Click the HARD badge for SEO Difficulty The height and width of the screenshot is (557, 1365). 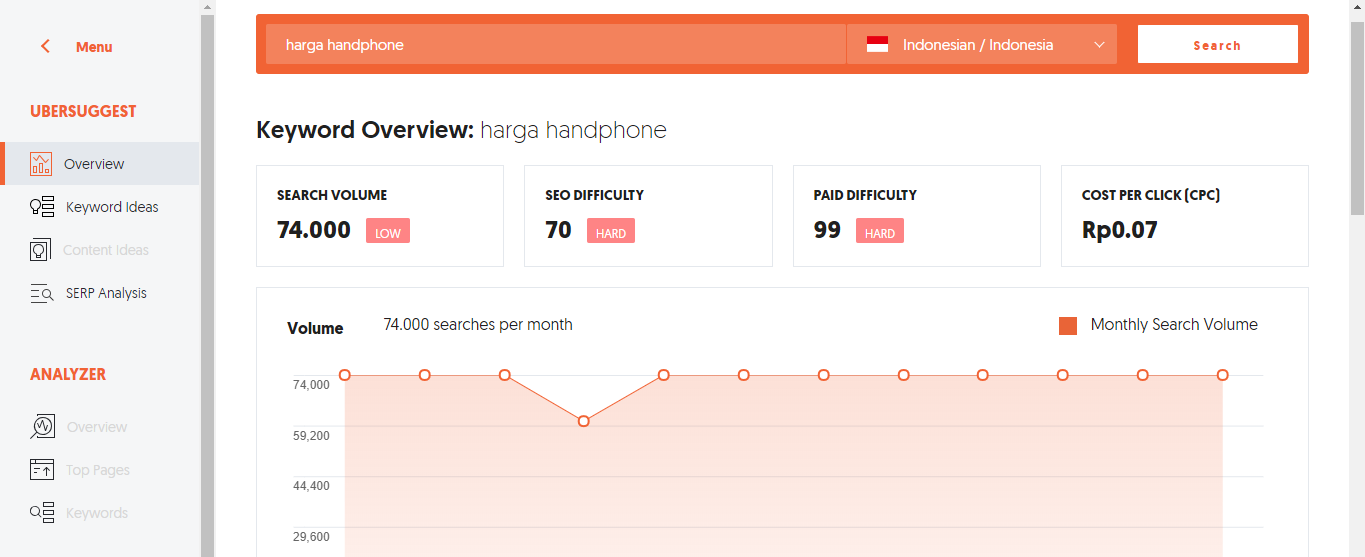coord(611,232)
